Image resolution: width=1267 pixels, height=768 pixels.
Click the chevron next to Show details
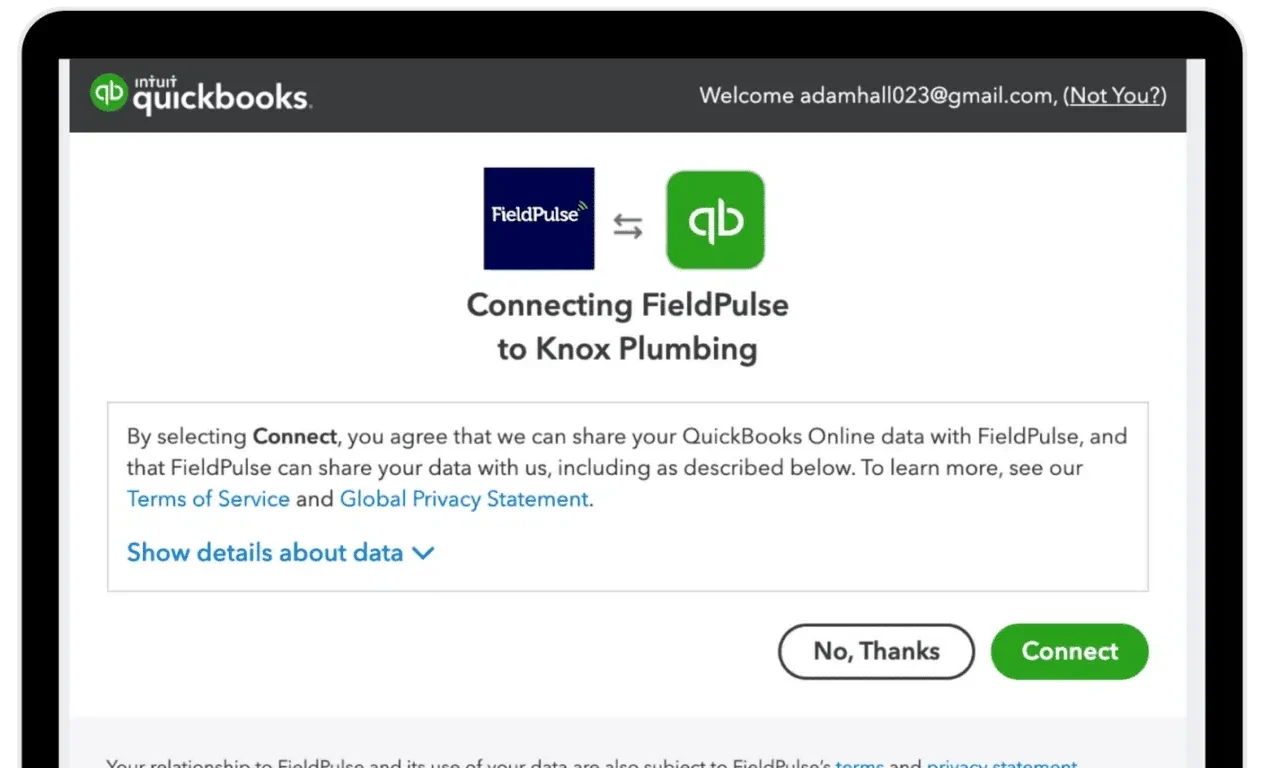(x=424, y=552)
